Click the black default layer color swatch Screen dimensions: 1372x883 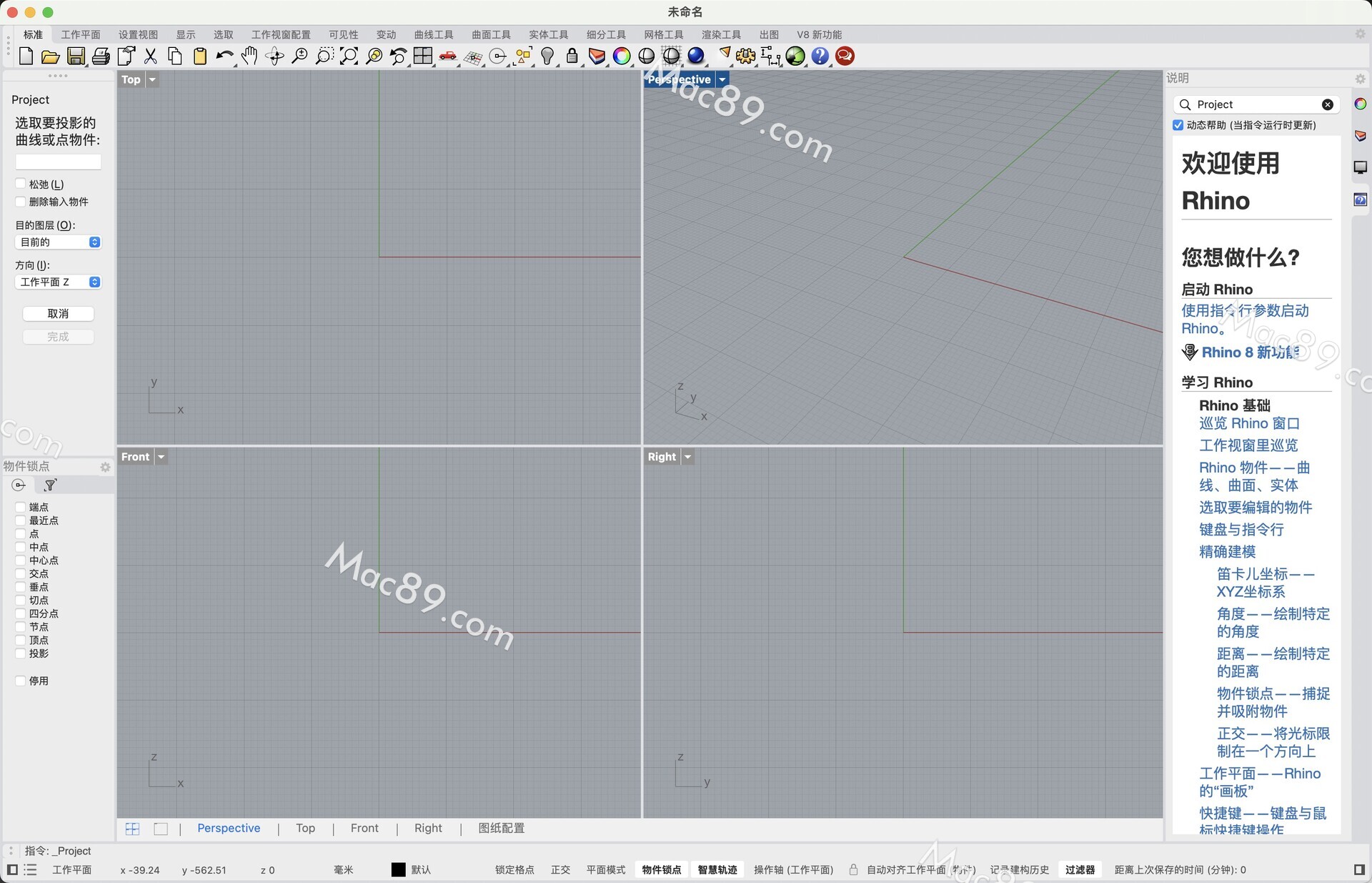coord(398,869)
